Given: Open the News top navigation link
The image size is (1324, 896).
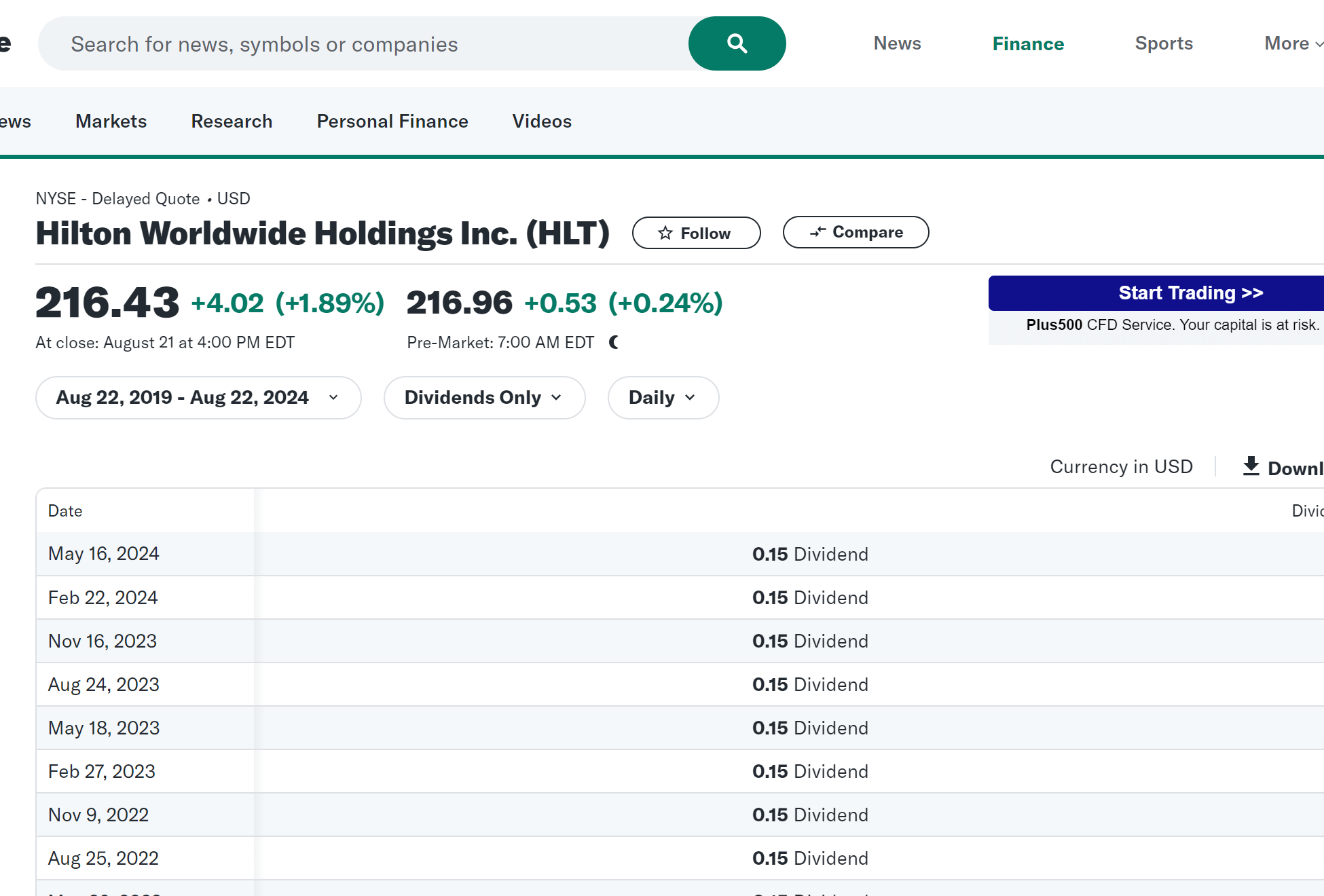Looking at the screenshot, I should click(897, 43).
